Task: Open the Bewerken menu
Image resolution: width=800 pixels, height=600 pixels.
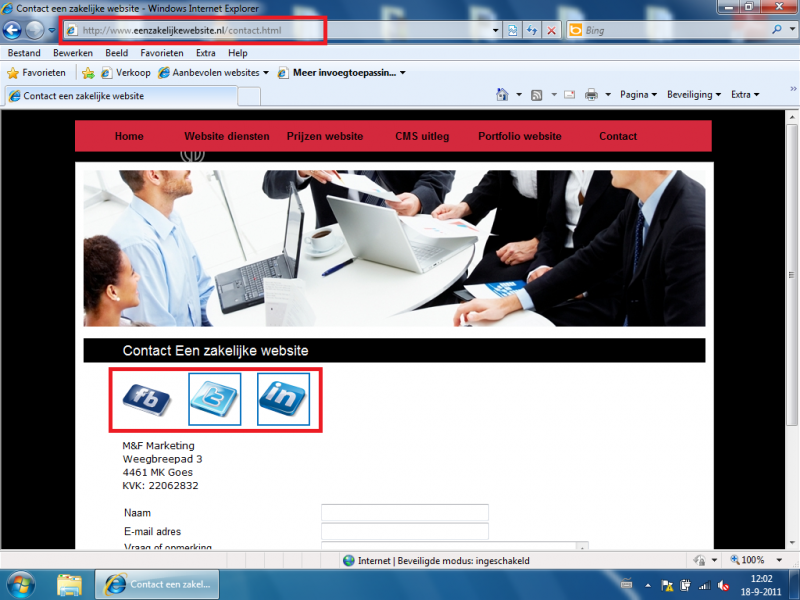Action: click(74, 52)
